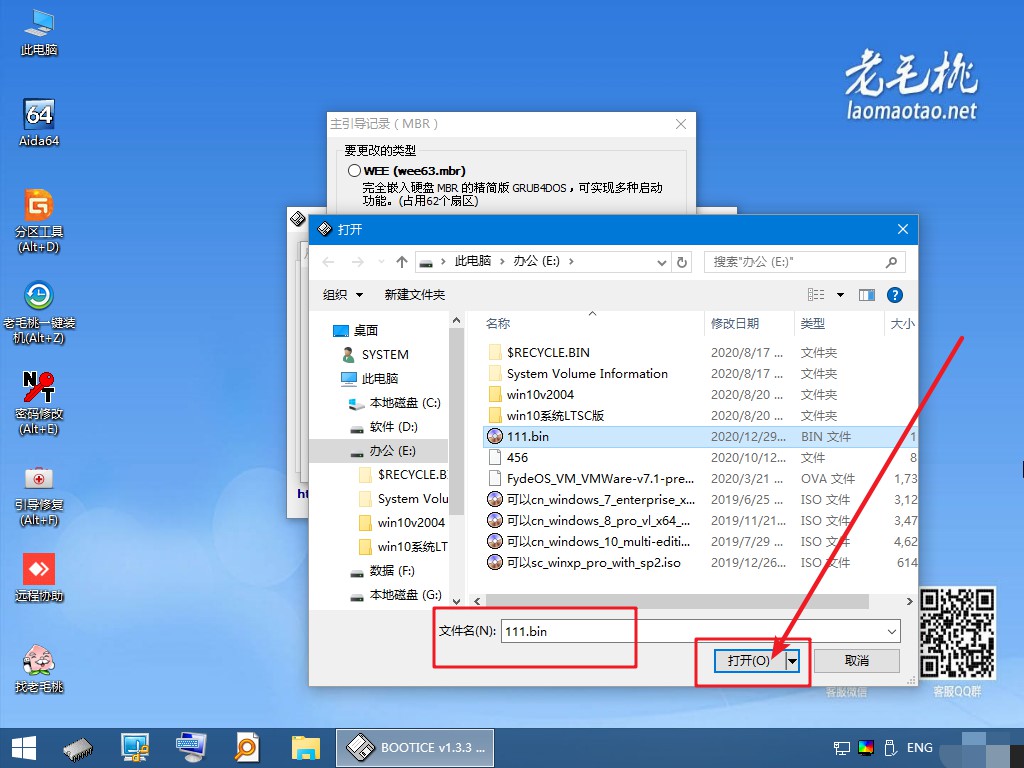Go up one folder level
The image size is (1024, 768).
402,262
